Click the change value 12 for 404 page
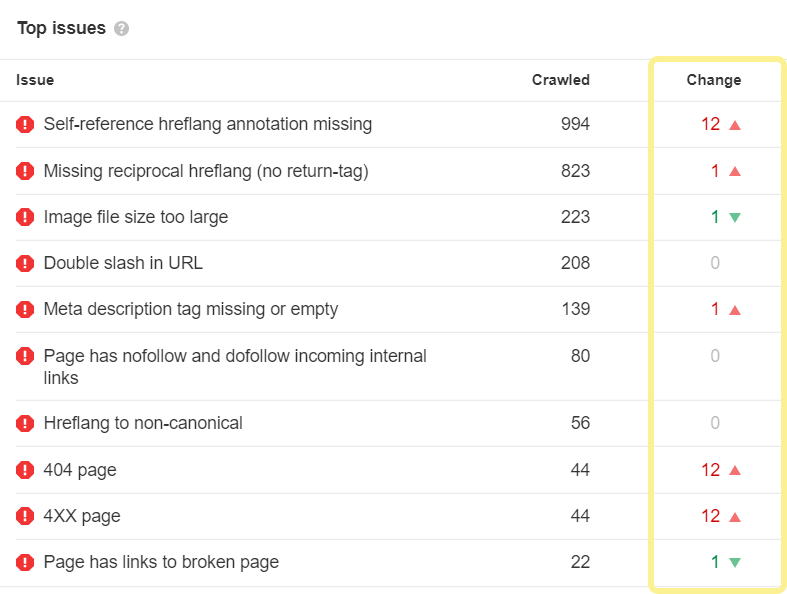 click(710, 470)
